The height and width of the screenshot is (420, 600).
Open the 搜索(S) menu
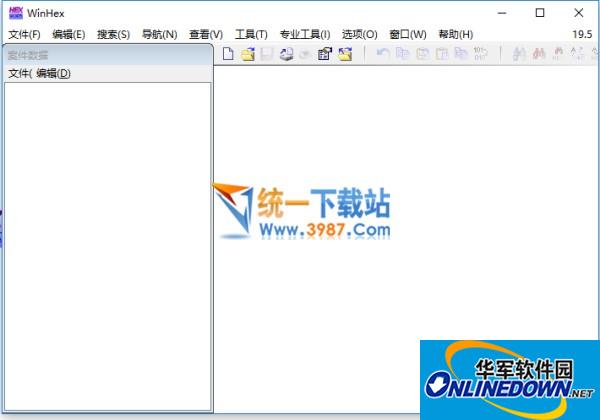(x=113, y=34)
